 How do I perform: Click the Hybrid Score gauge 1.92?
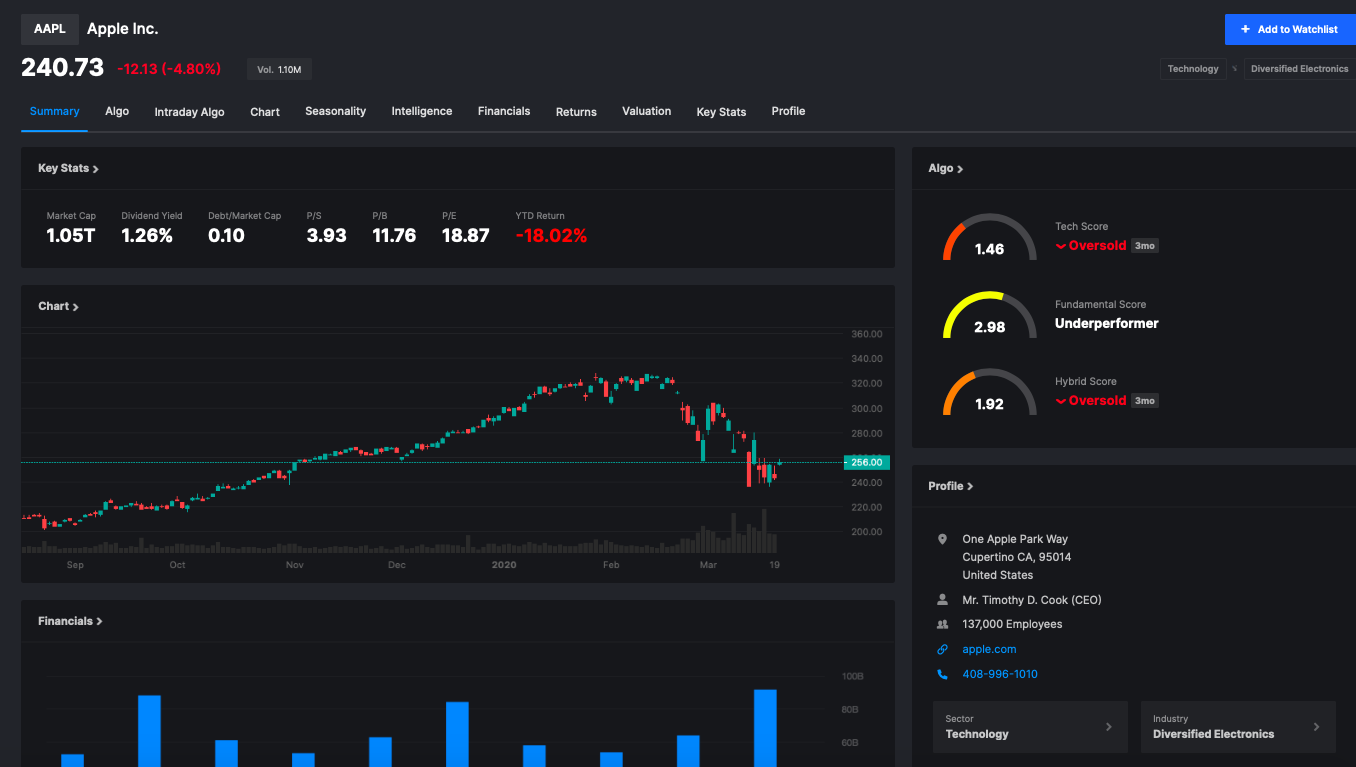(x=989, y=393)
